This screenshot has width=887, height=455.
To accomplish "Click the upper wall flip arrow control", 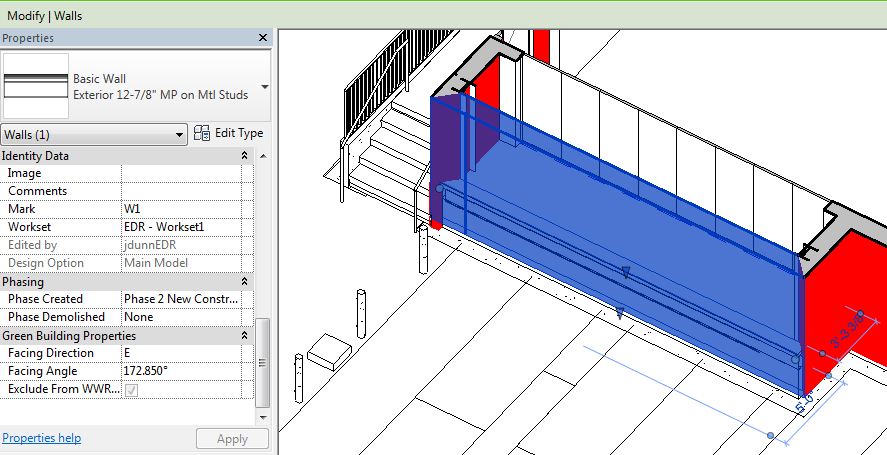I will [x=626, y=272].
